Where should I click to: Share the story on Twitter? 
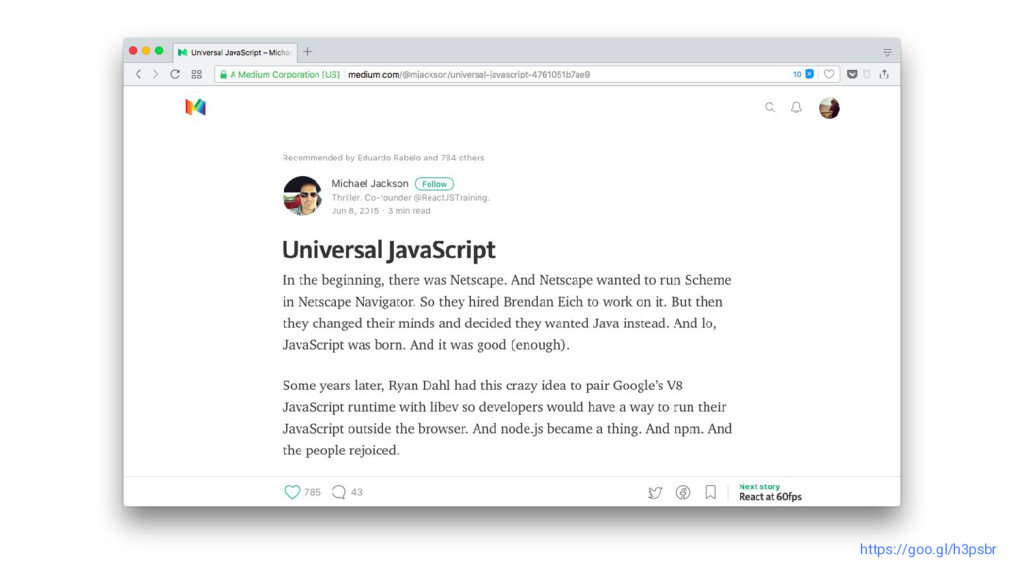point(655,492)
